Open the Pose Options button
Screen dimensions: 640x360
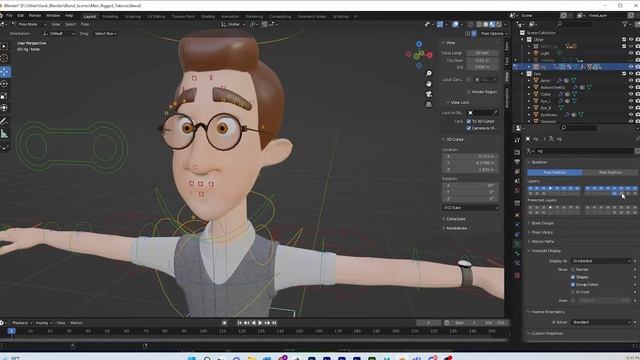(493, 33)
